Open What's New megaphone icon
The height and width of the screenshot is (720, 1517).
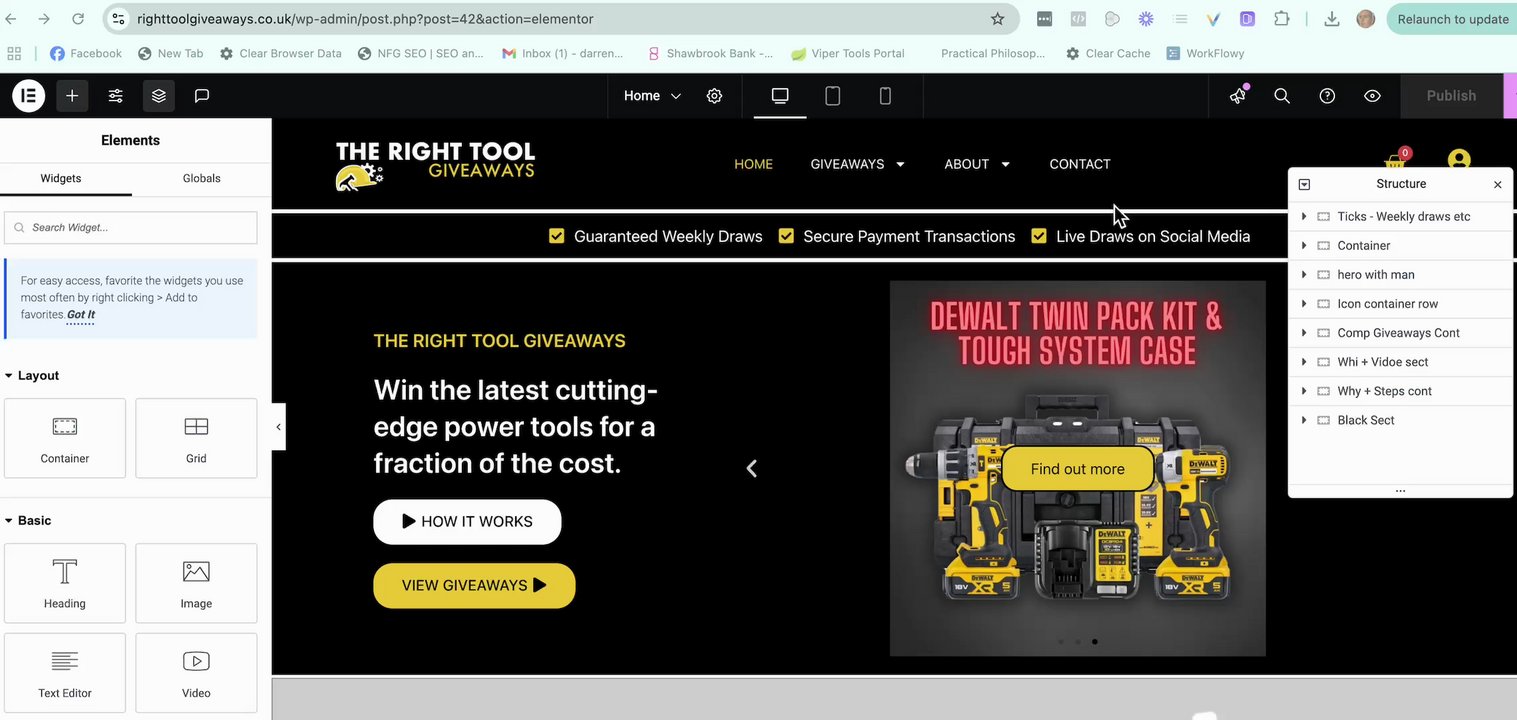point(1238,95)
